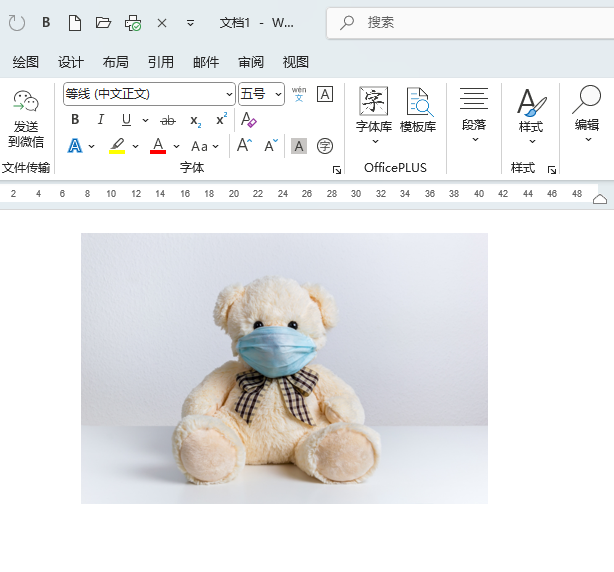
Task: Open 字体库 font library
Action: coord(374,115)
